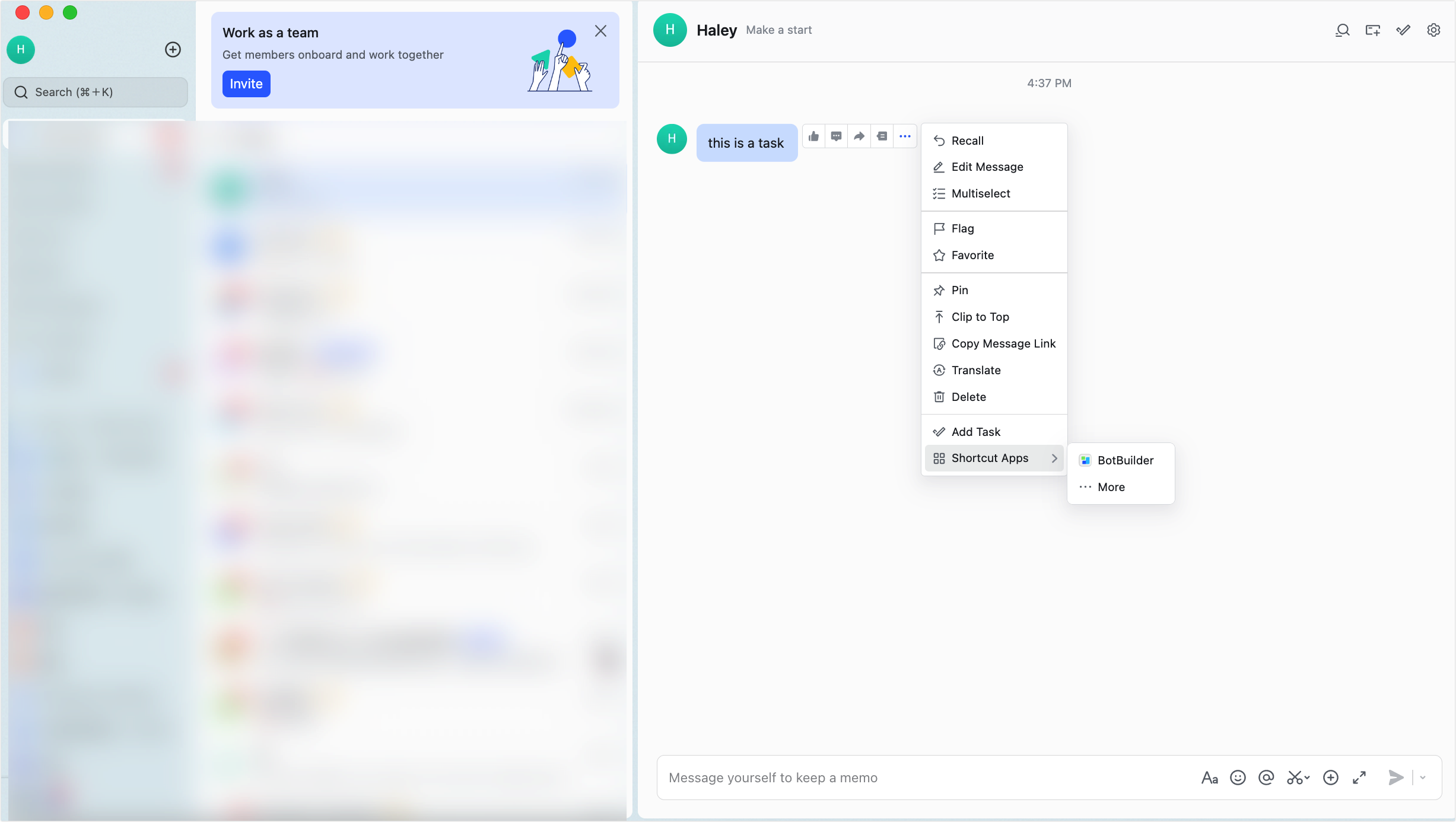The image size is (1456, 822).
Task: Click the dark note icon on message toolbar
Action: [882, 136]
